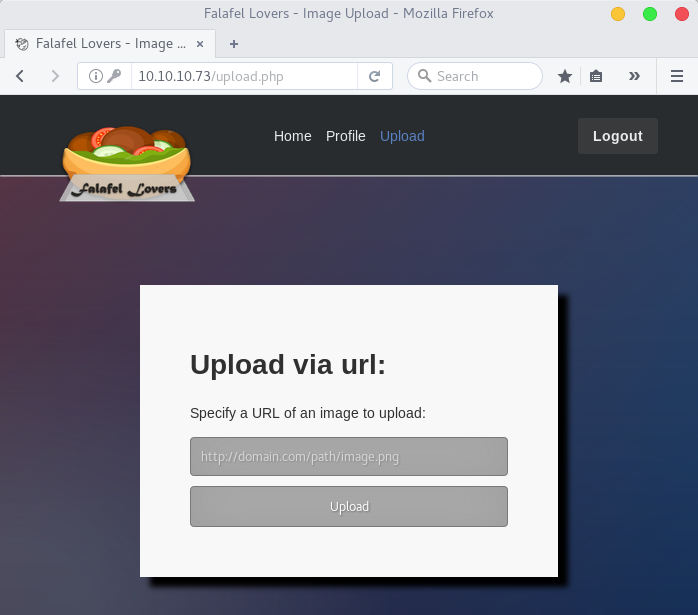The image size is (698, 615).
Task: Focus the Firefox Search box
Action: [x=475, y=76]
